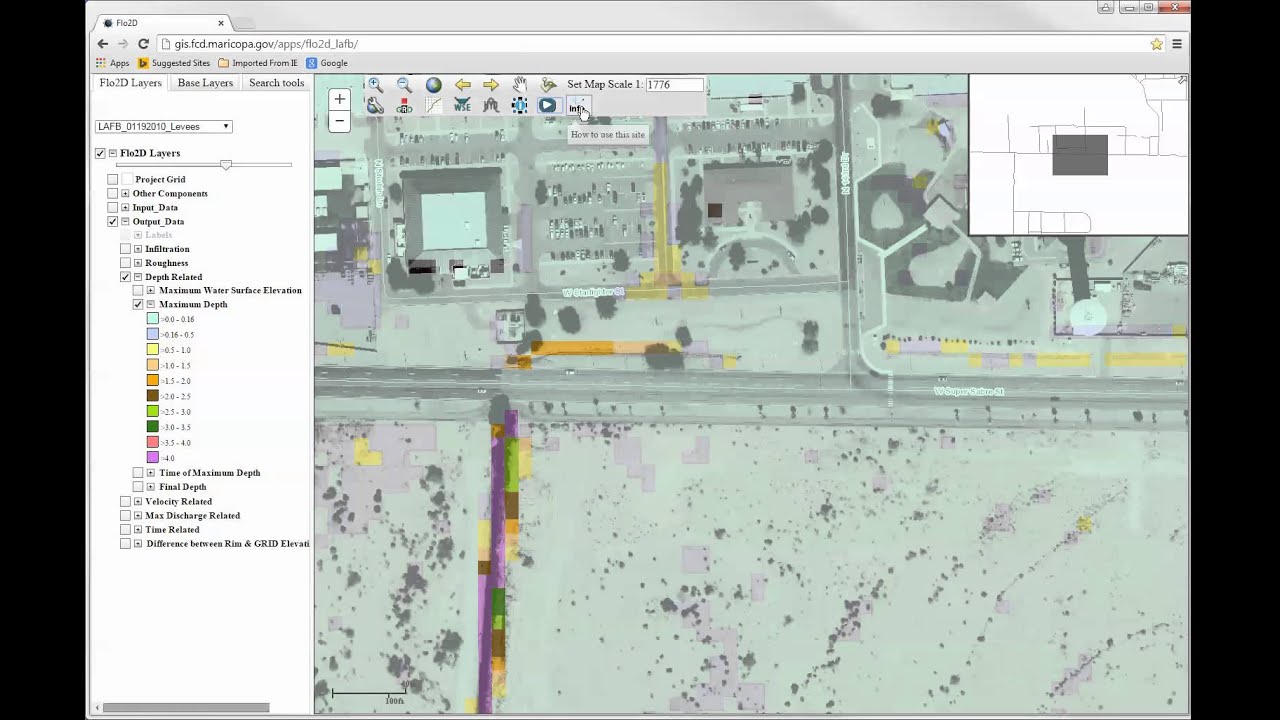The height and width of the screenshot is (720, 1280).
Task: Open the Suggested Sites bookmark
Action: point(174,63)
